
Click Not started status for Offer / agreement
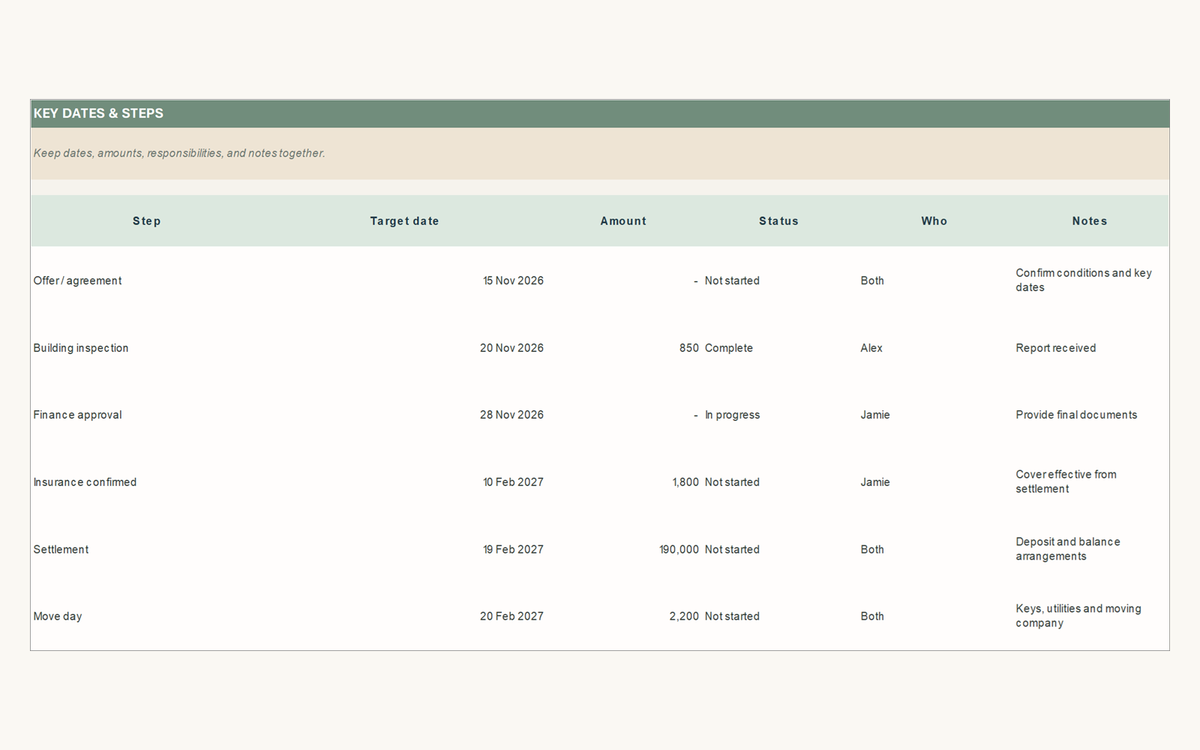click(x=732, y=281)
